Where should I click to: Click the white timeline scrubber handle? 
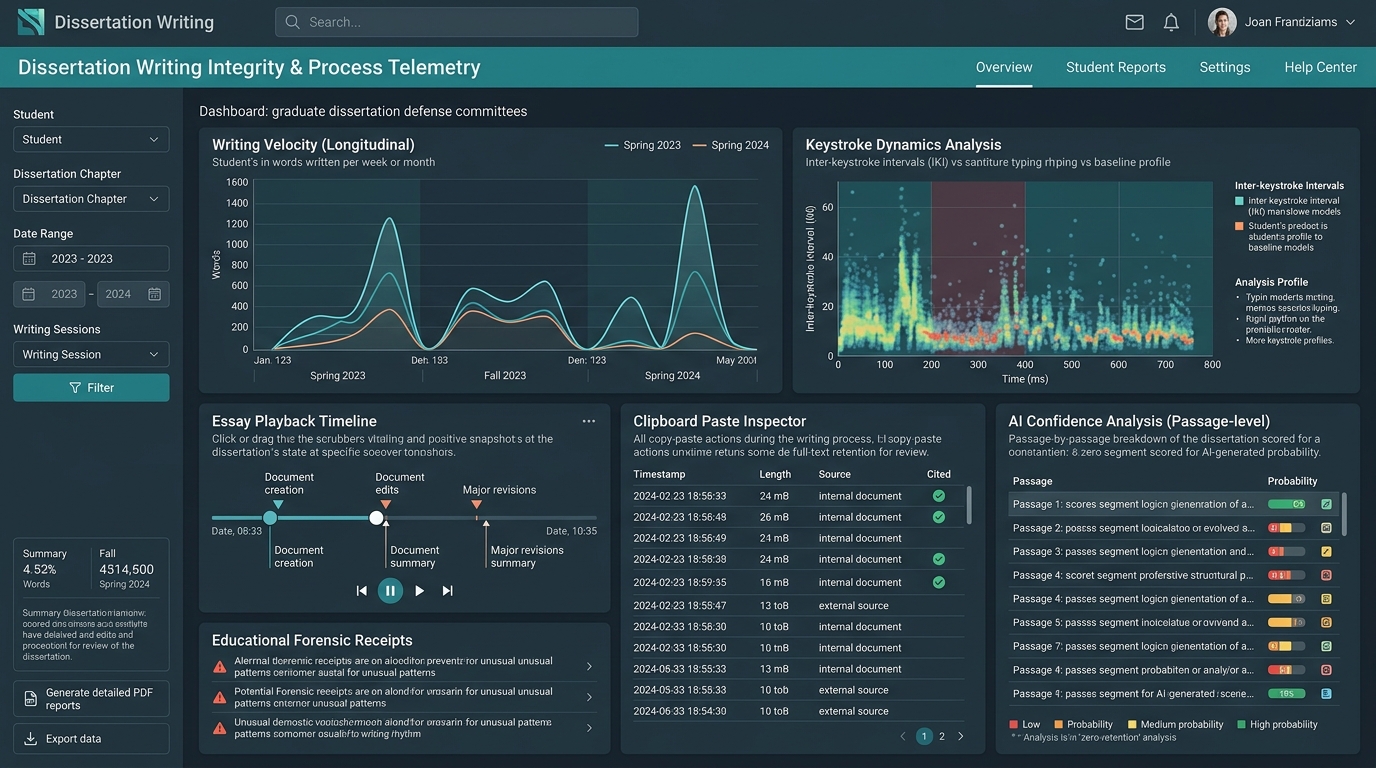click(376, 518)
